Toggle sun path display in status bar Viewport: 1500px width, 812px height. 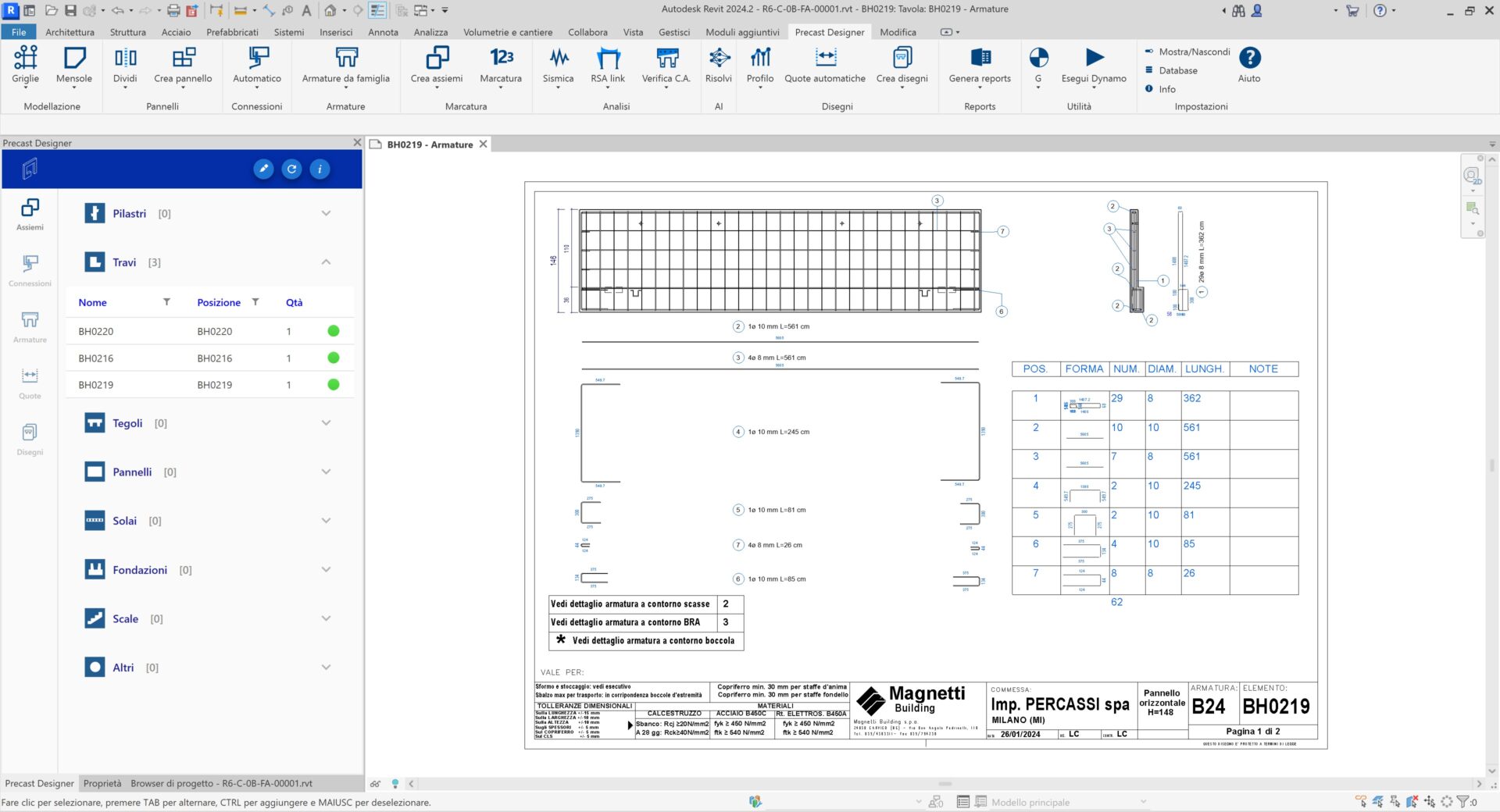pyautogui.click(x=395, y=783)
